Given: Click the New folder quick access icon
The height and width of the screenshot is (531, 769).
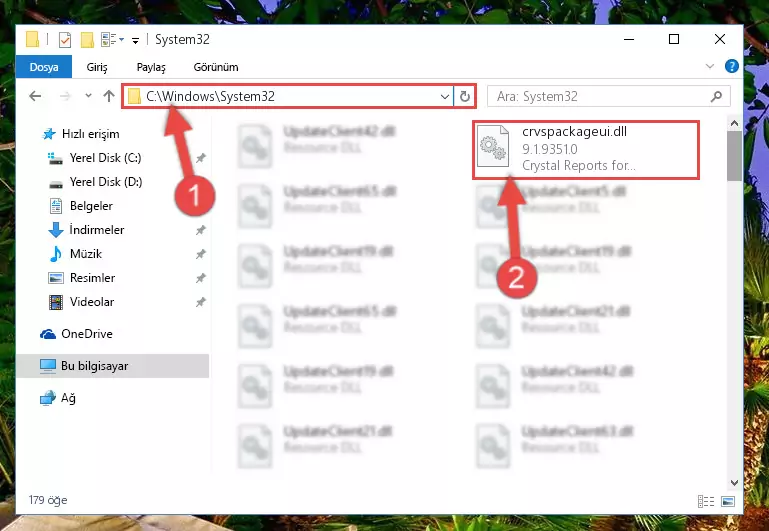Looking at the screenshot, I should 87,40.
